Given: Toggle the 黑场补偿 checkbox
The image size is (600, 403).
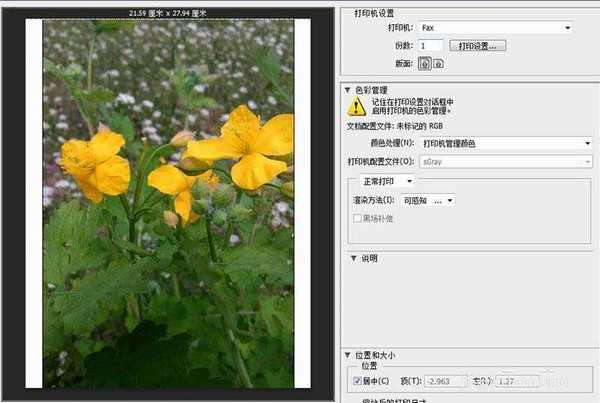Looking at the screenshot, I should (357, 218).
